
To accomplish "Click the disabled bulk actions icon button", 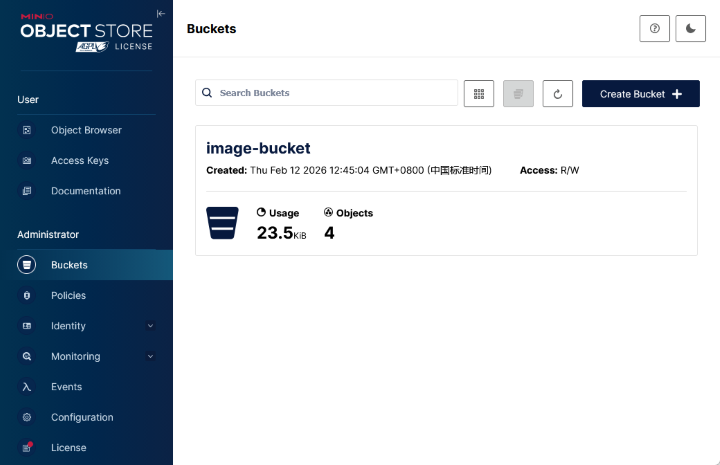I will 518,93.
